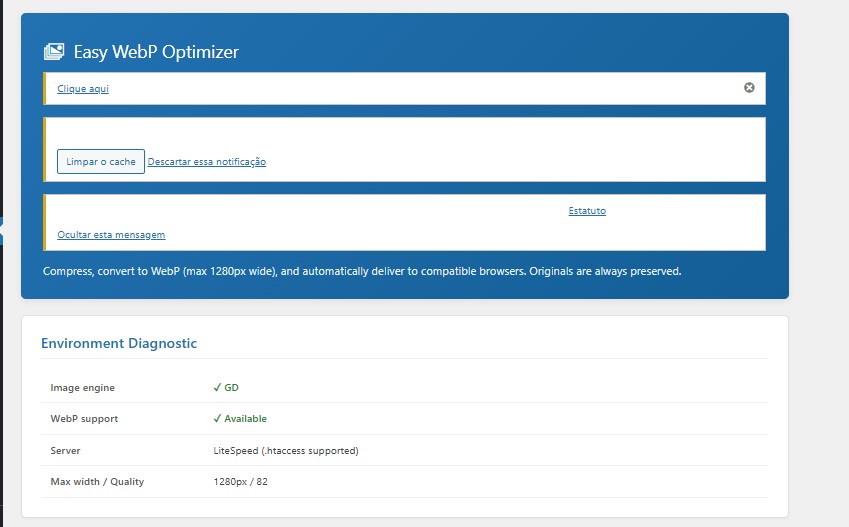Image resolution: width=849 pixels, height=527 pixels.
Task: Click the 'Compress, convert to WebP' description text
Action: pos(362,271)
